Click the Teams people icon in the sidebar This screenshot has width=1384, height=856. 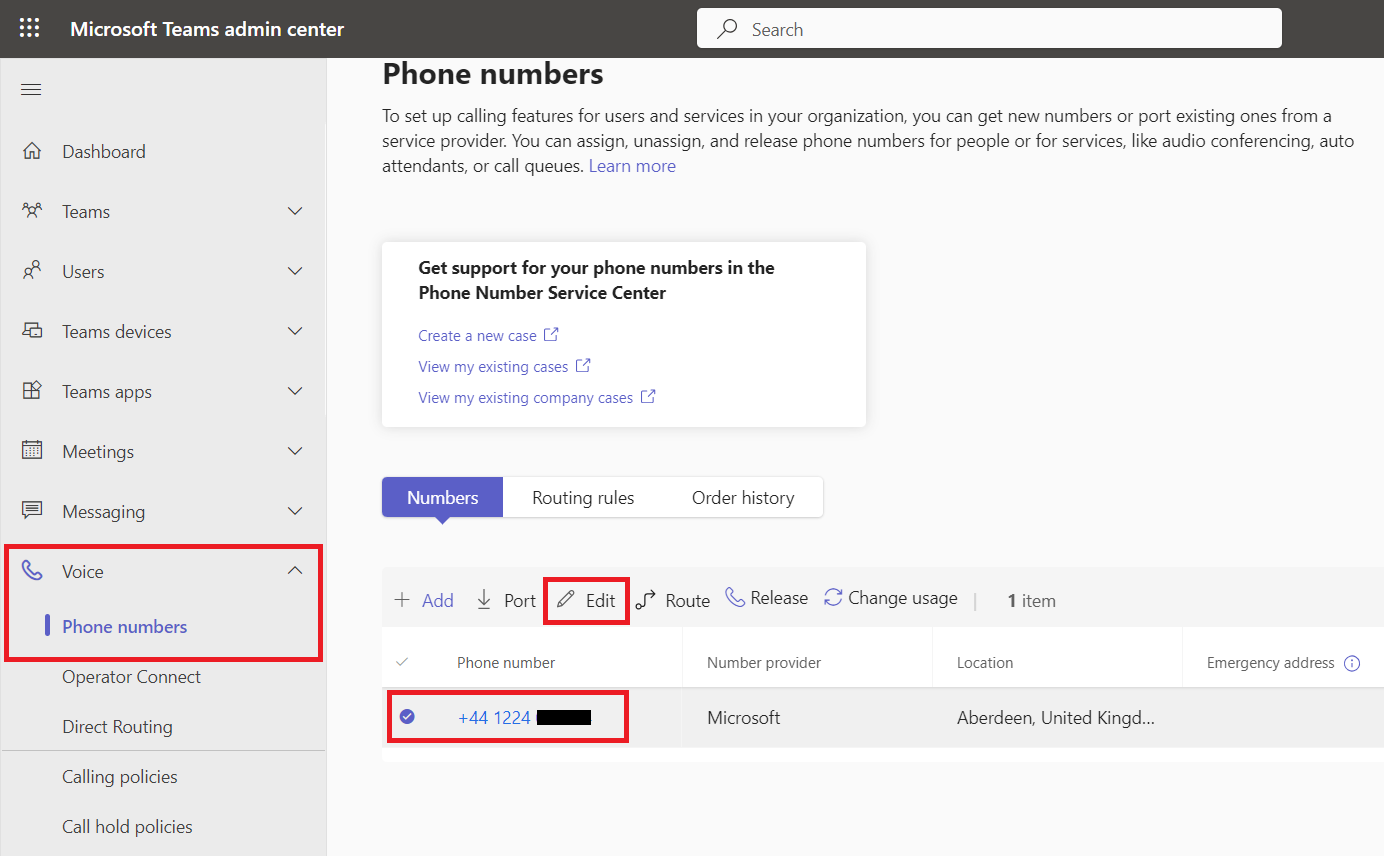pos(32,211)
